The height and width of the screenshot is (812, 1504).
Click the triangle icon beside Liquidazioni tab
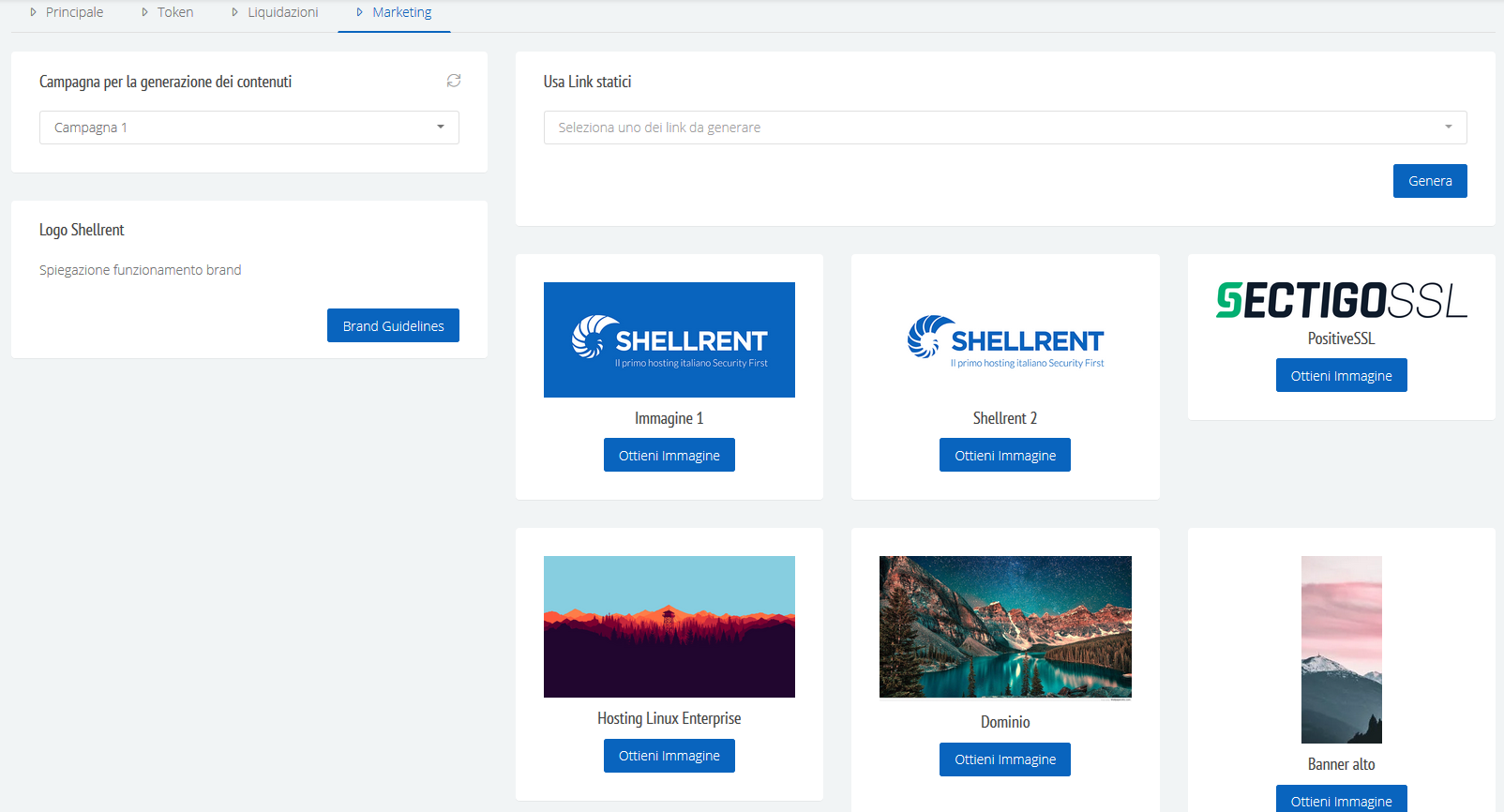pos(234,12)
